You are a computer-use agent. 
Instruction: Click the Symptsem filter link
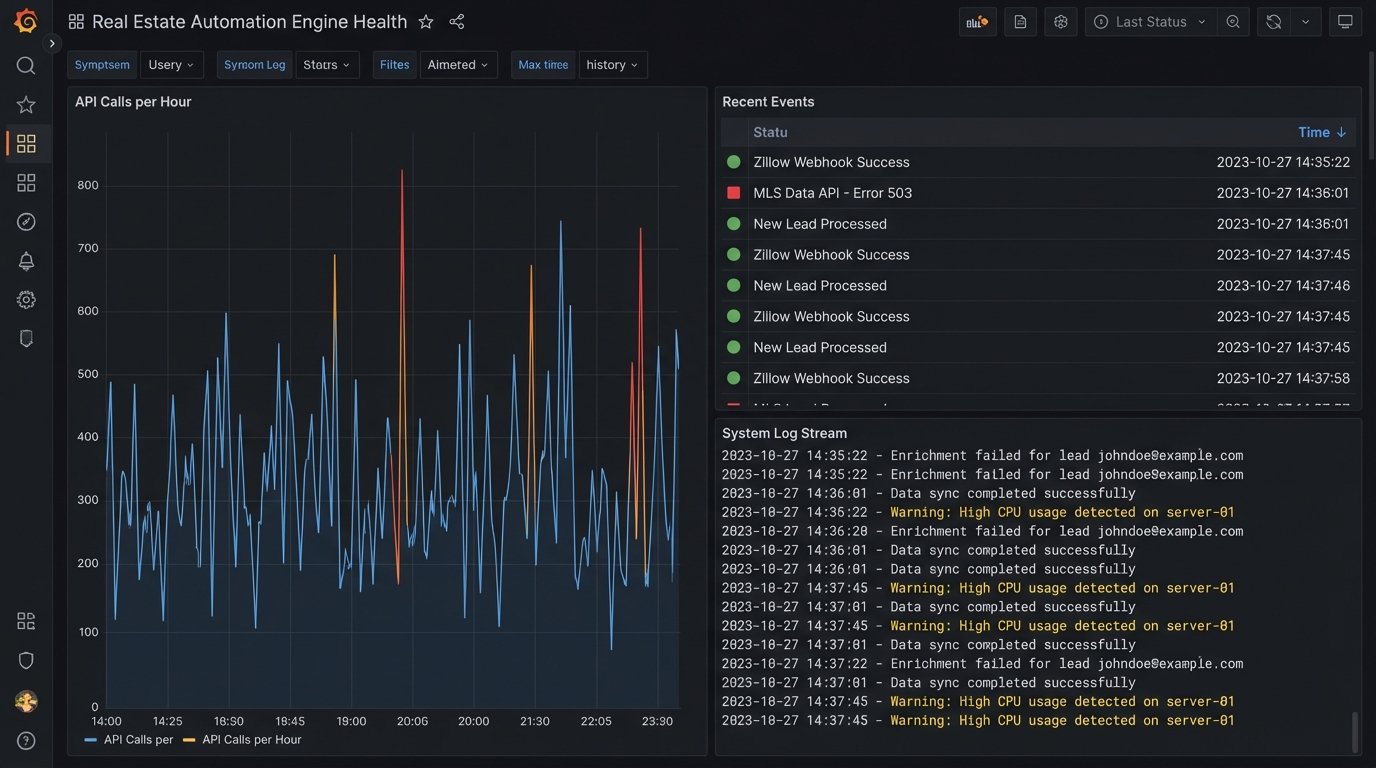coord(101,64)
